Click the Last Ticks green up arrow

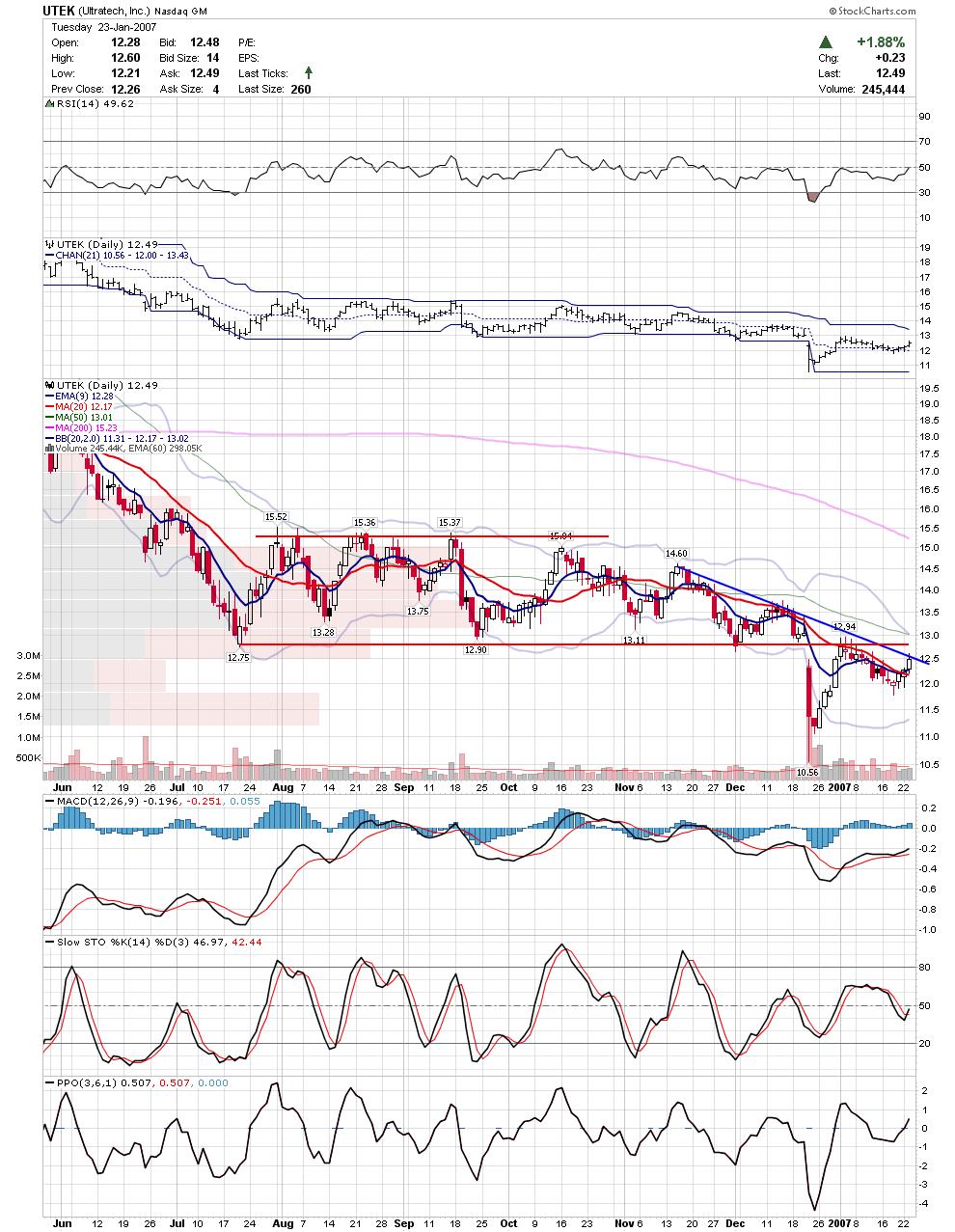click(308, 72)
